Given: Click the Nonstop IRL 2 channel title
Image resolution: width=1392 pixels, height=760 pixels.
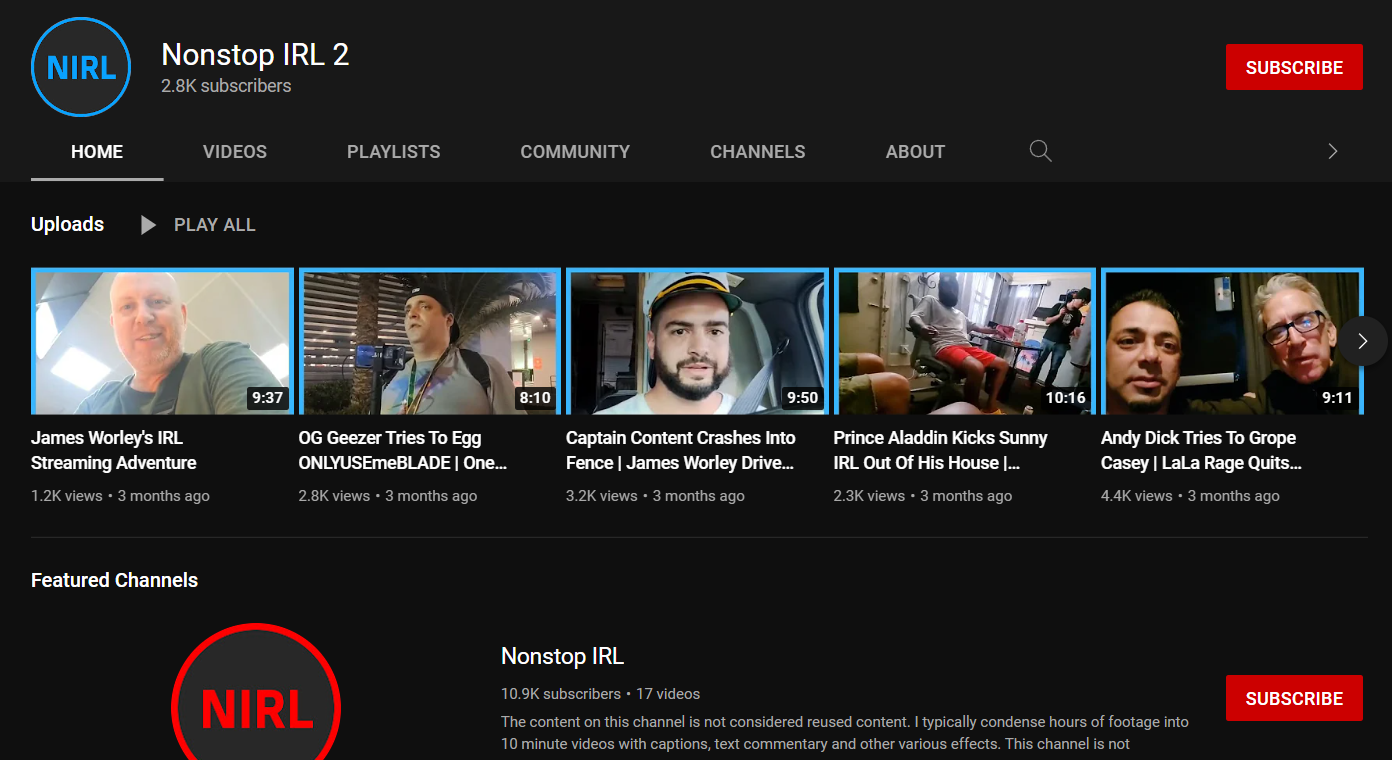Looking at the screenshot, I should point(255,54).
